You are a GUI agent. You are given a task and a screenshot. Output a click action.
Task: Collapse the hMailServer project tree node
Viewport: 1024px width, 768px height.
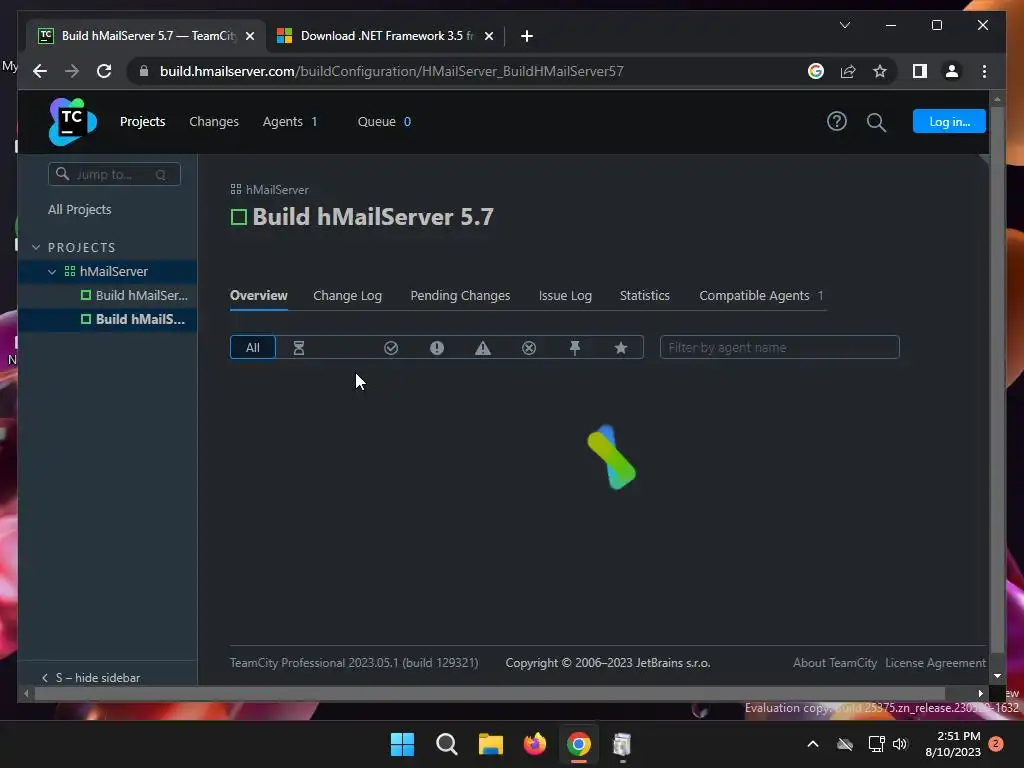click(x=52, y=272)
